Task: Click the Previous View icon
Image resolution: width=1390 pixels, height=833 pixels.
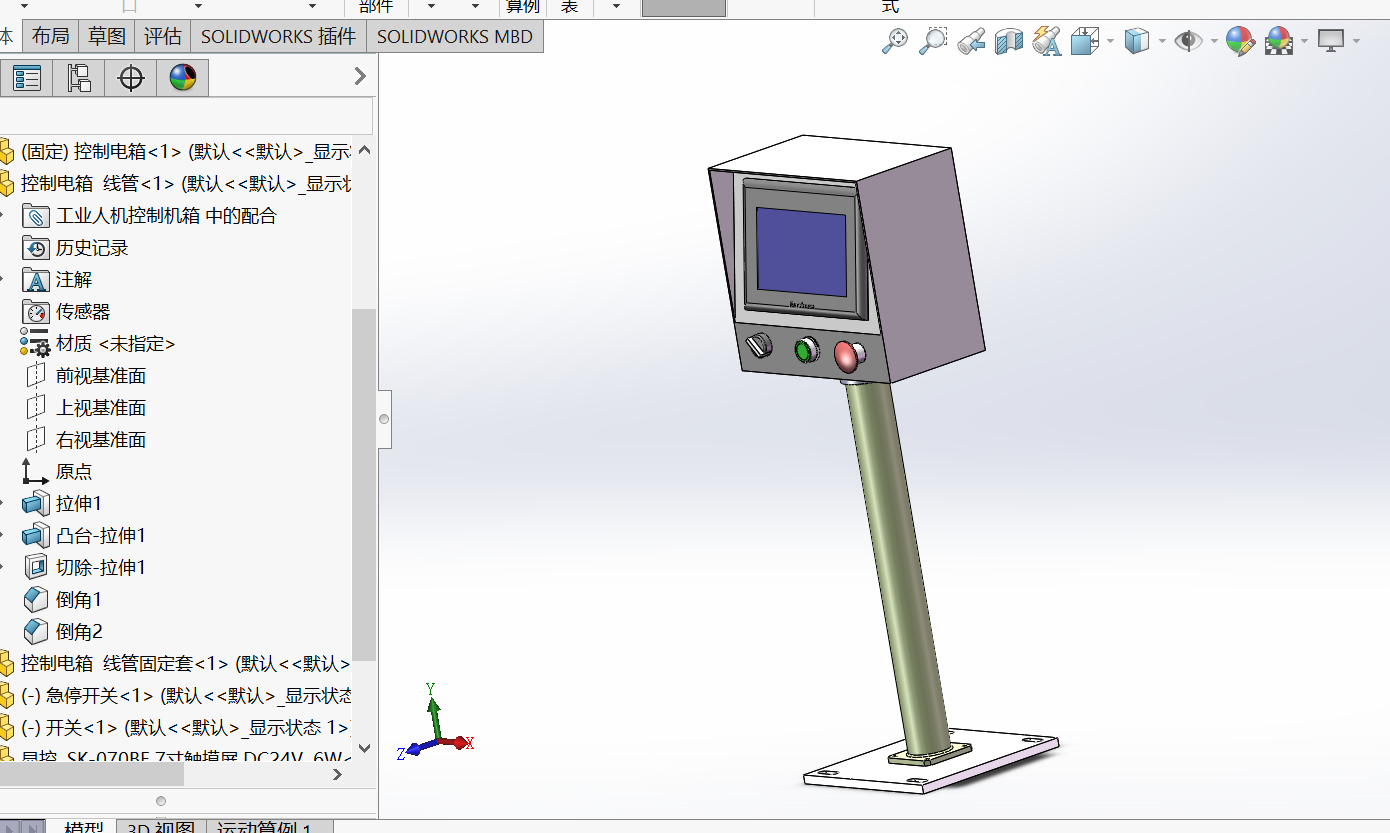Action: point(971,41)
